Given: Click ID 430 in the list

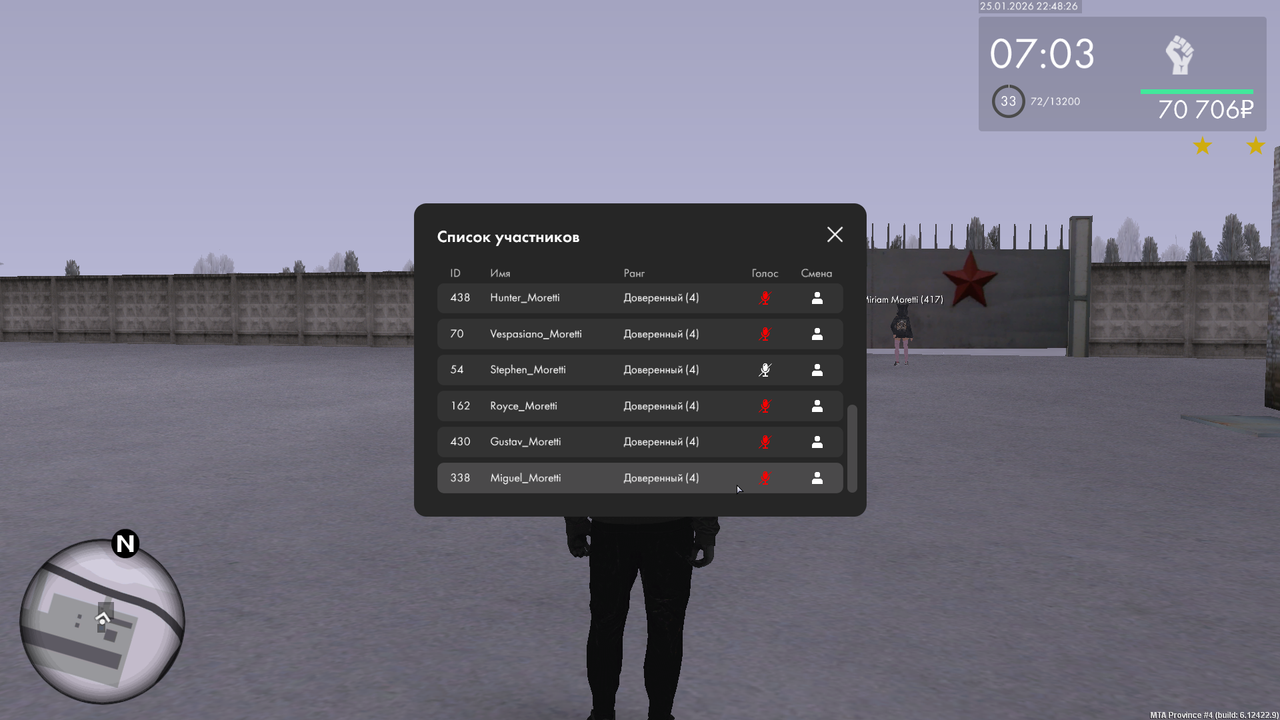Looking at the screenshot, I should 460,442.
